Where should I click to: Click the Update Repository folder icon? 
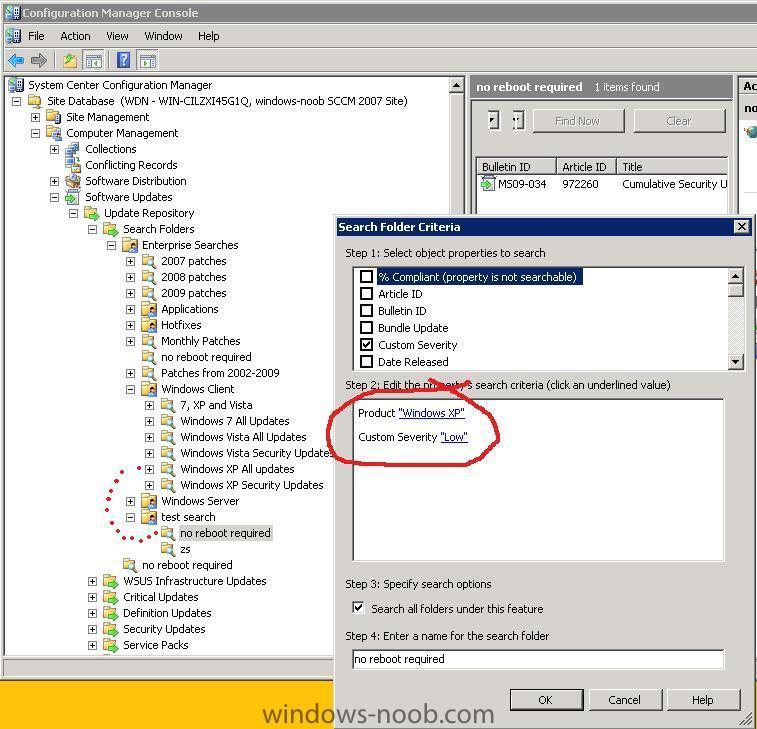(91, 212)
